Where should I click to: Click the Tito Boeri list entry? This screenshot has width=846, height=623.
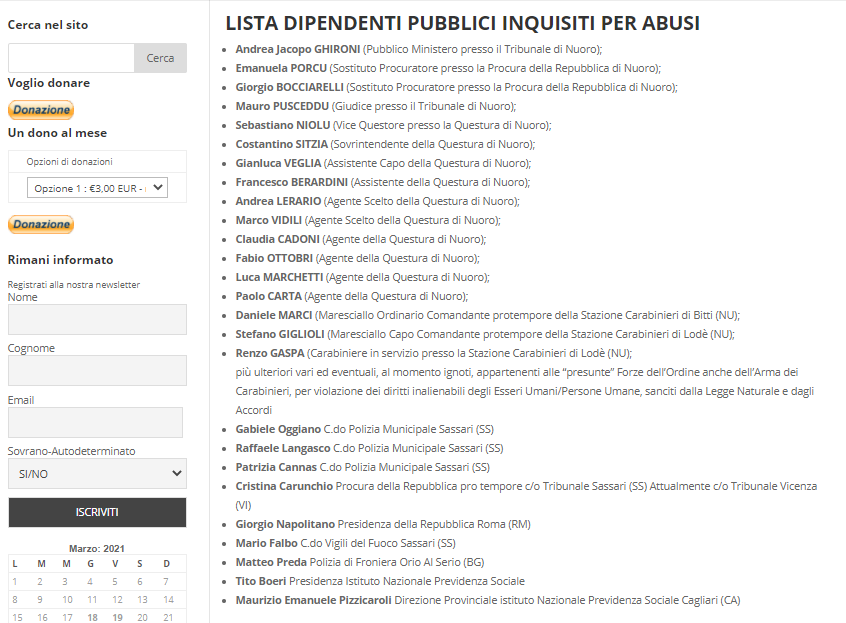(x=261, y=581)
